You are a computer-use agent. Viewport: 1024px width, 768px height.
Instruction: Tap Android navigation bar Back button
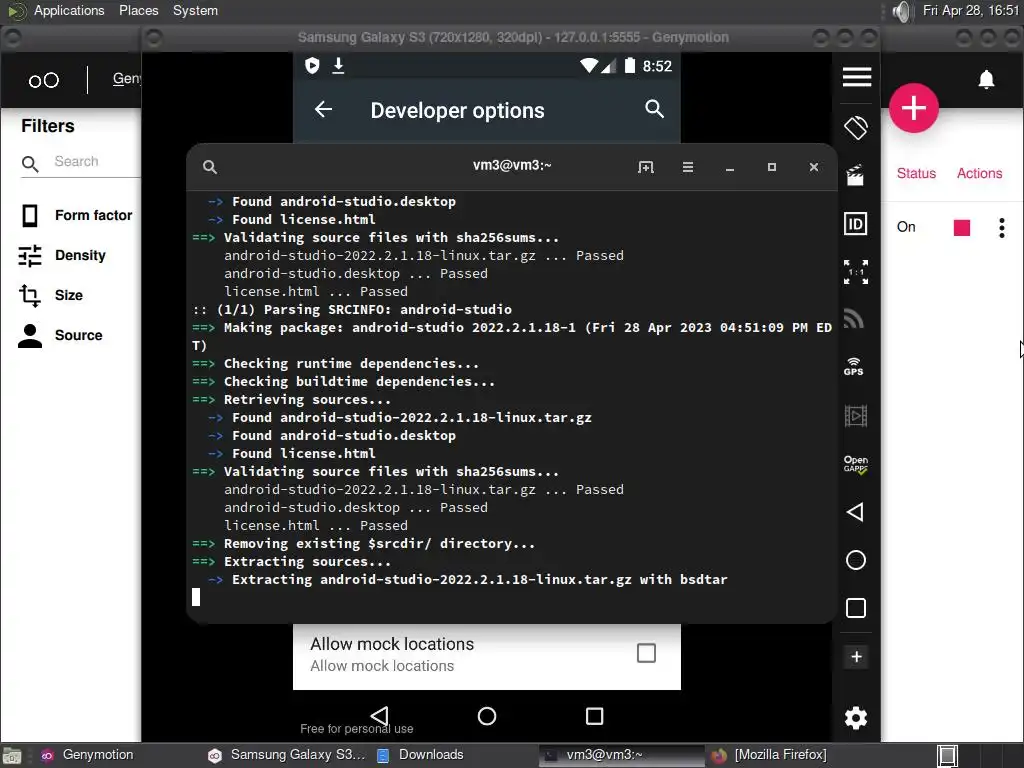pos(379,716)
